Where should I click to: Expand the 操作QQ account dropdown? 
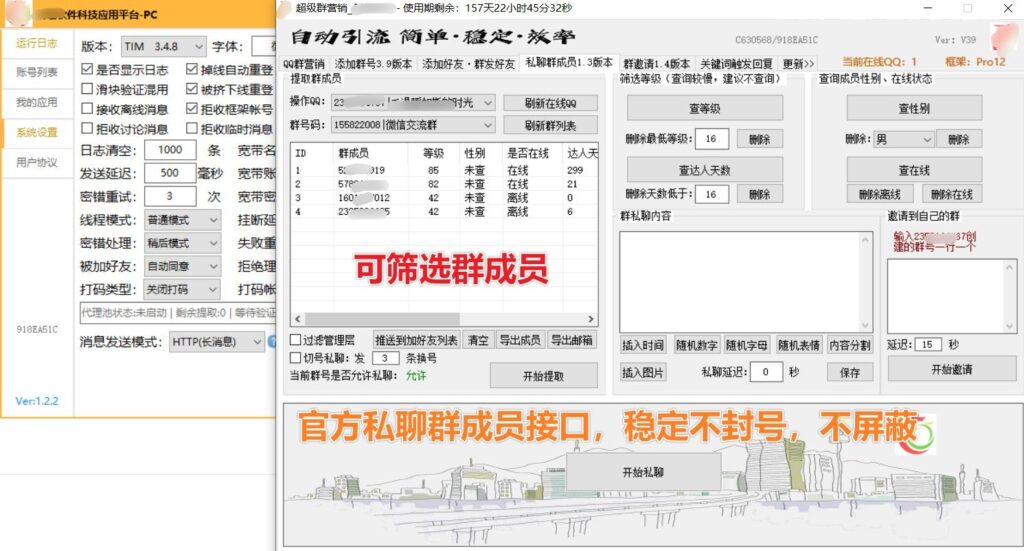click(x=413, y=102)
